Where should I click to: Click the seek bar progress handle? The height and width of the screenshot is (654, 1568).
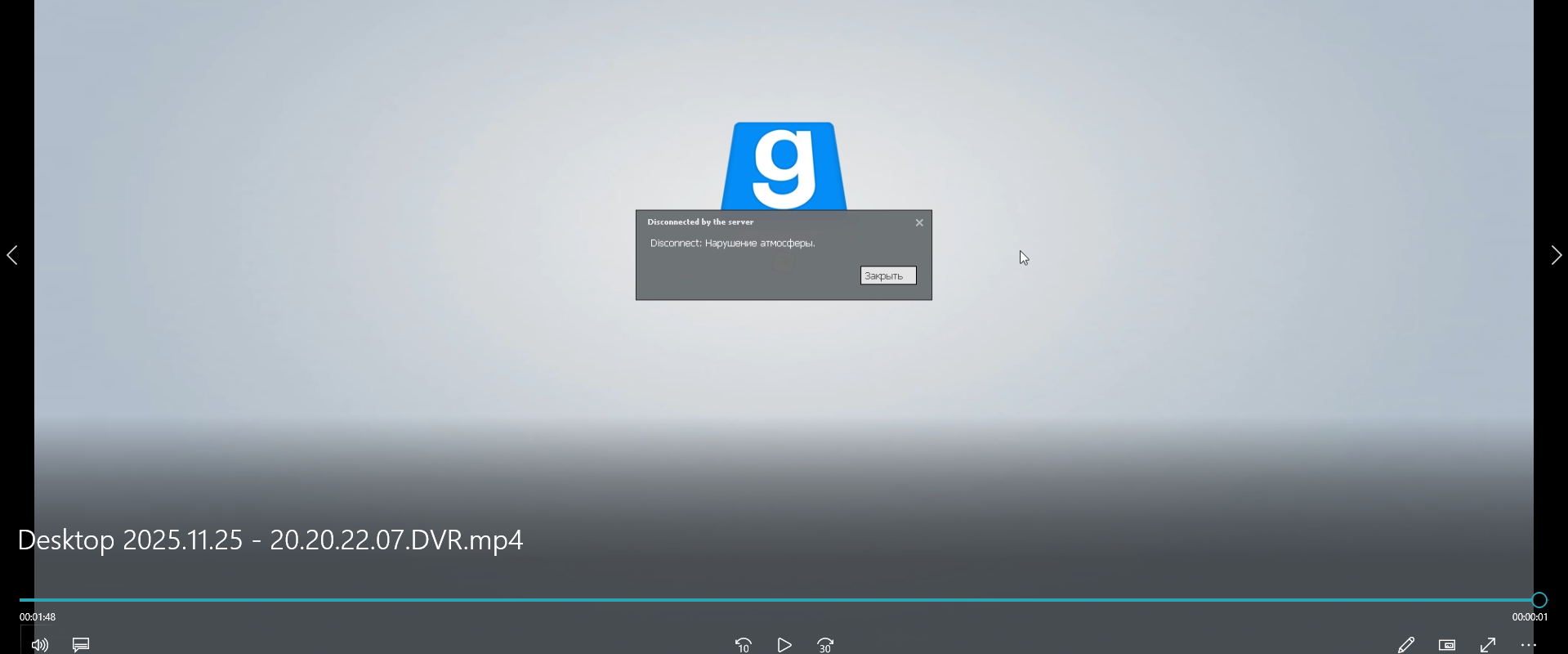point(1539,600)
